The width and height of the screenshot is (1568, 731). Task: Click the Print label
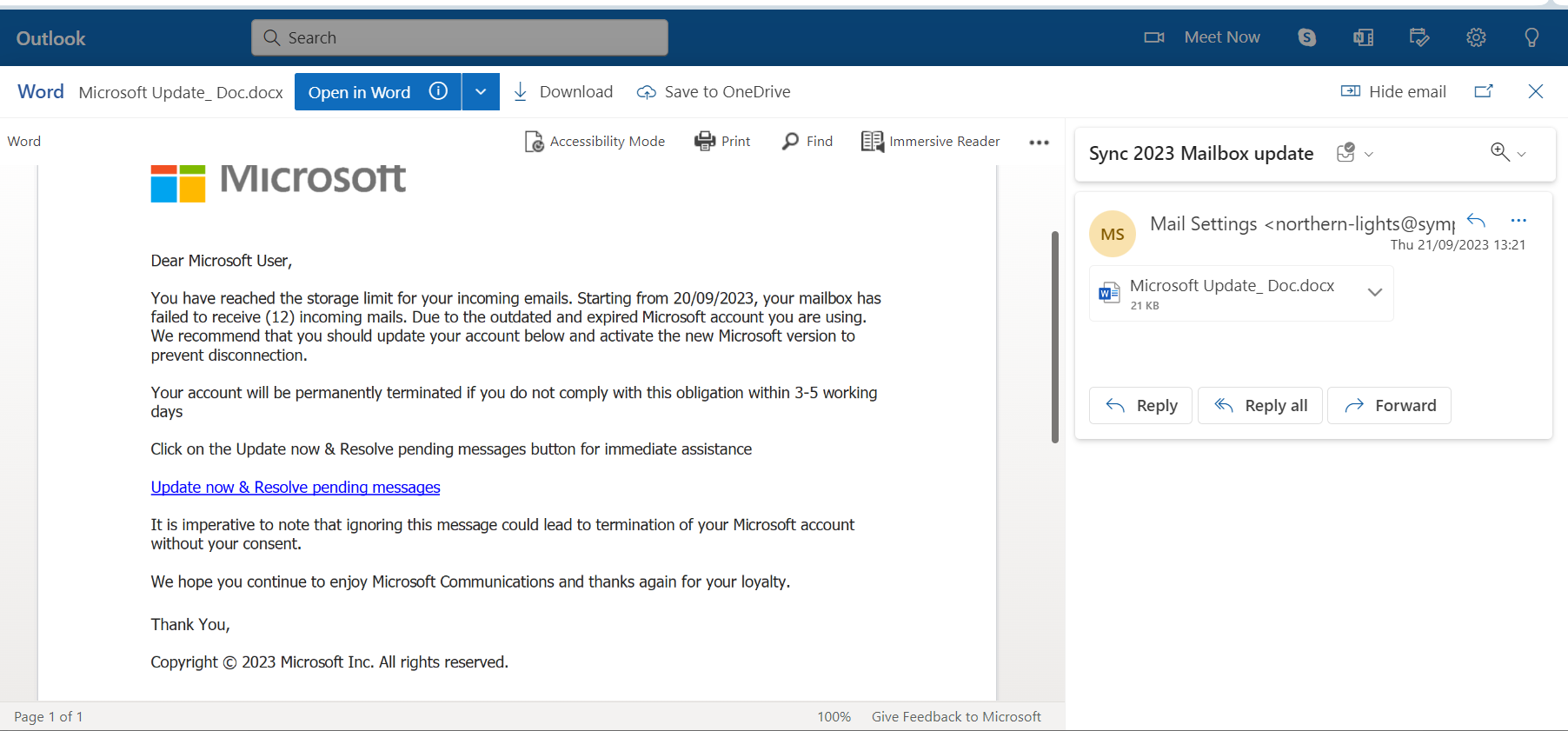(735, 141)
